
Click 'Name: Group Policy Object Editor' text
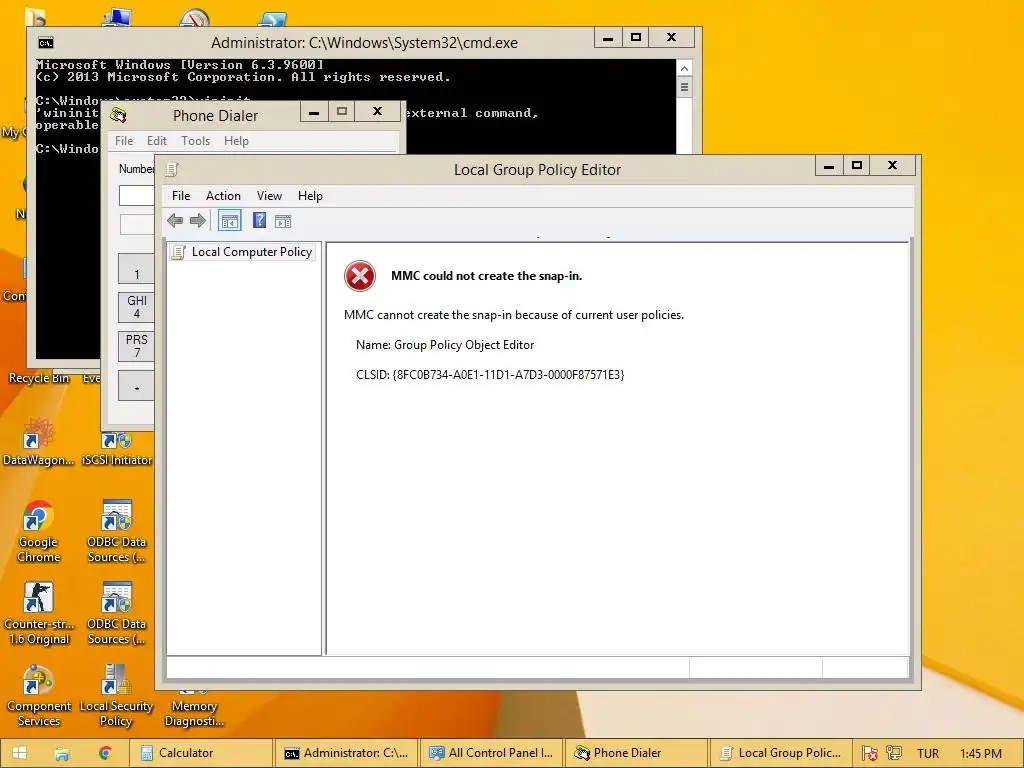coord(445,345)
